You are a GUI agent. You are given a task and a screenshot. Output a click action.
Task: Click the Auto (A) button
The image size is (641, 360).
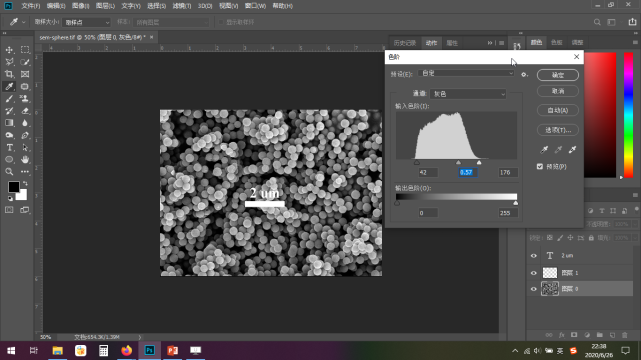click(x=558, y=110)
